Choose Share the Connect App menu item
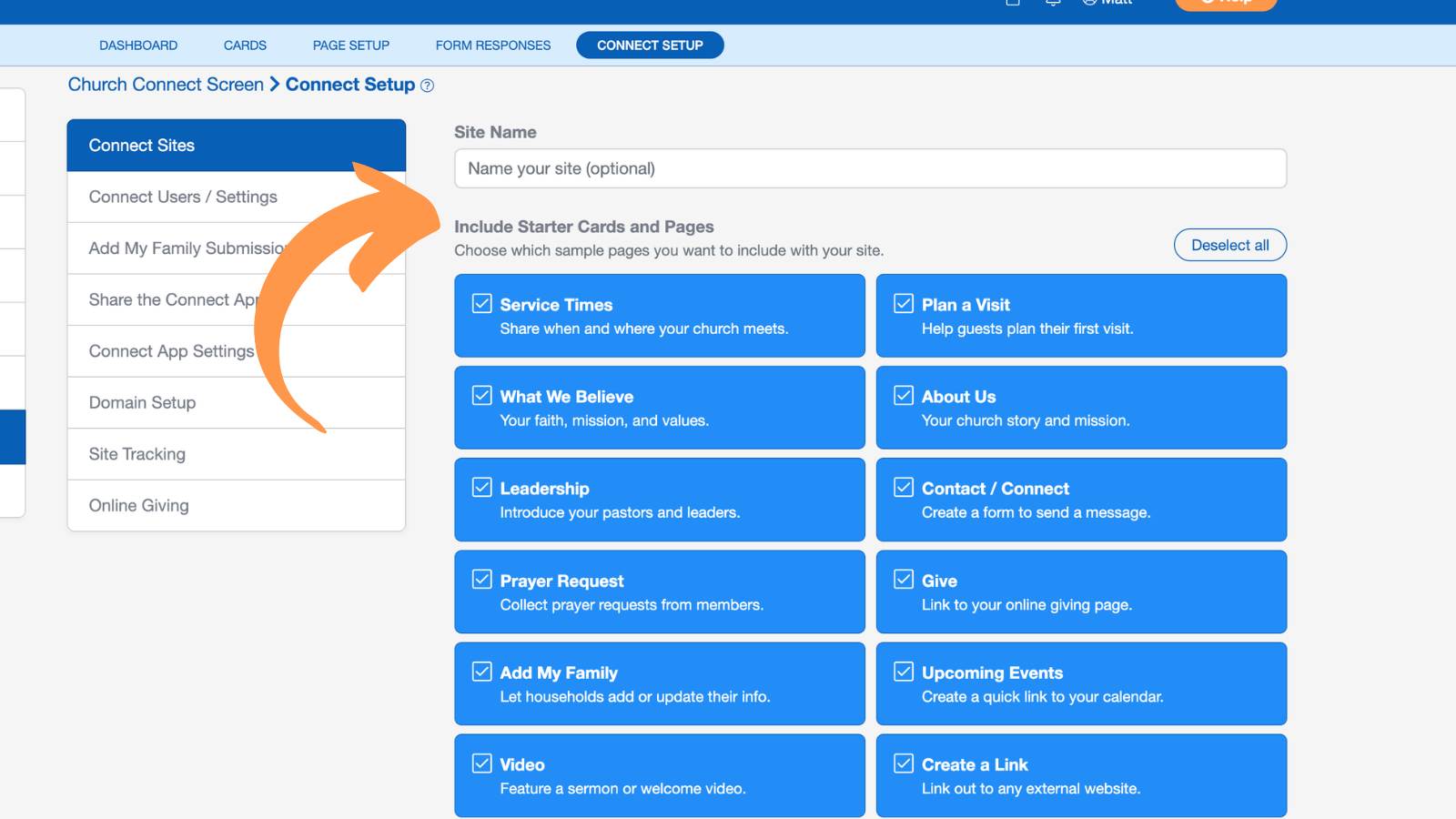1456x819 pixels. tap(237, 299)
